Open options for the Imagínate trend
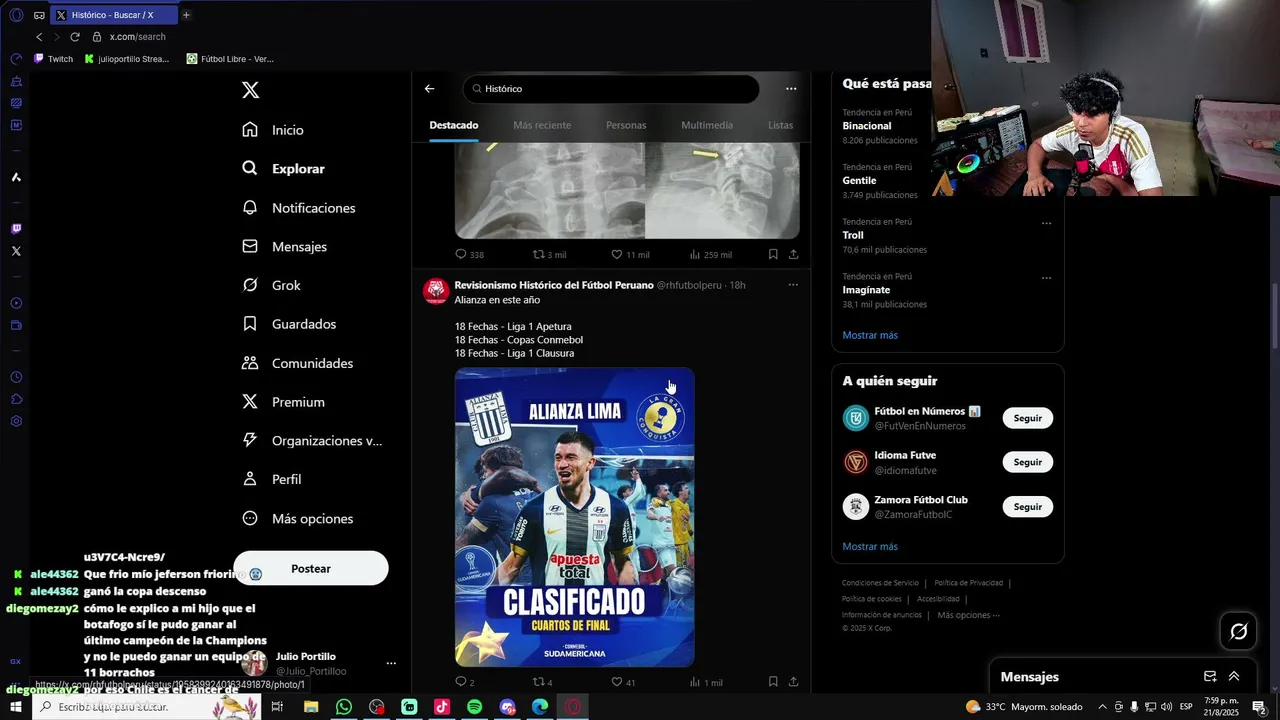 pos(1046,277)
